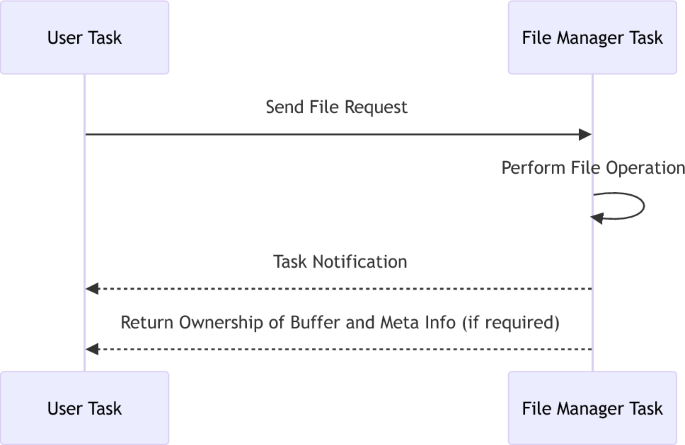685x445 pixels.
Task: Select the bottom File Manager Task box
Action: [x=592, y=408]
